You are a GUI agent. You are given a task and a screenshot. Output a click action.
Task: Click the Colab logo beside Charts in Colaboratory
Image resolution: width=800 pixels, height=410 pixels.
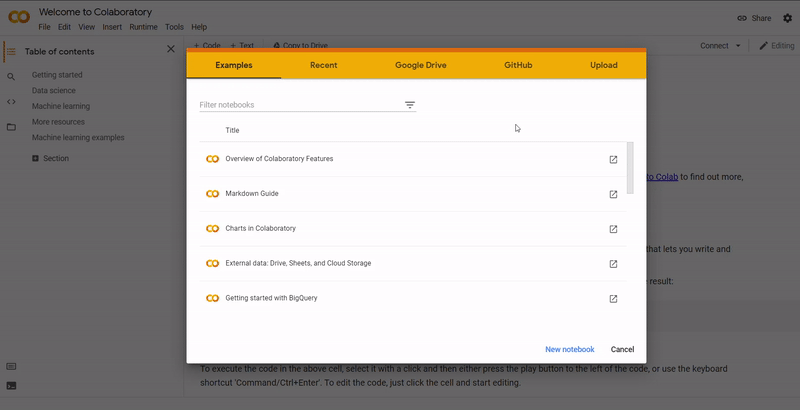212,228
